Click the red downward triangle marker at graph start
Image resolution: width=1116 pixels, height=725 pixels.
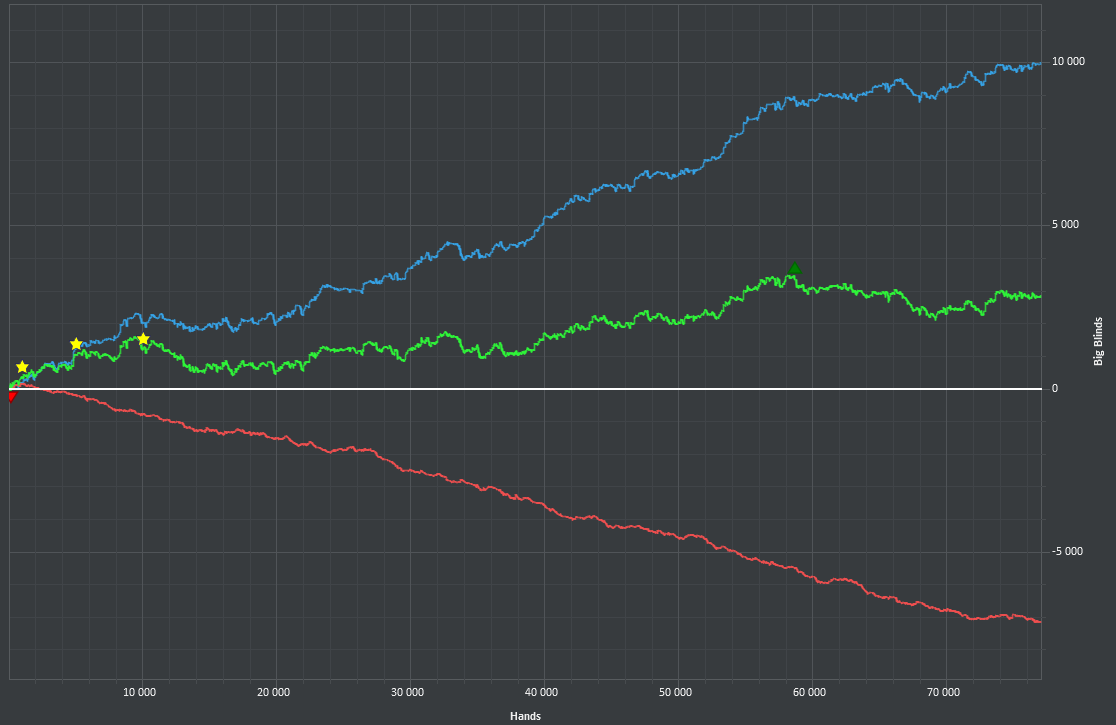pos(12,396)
